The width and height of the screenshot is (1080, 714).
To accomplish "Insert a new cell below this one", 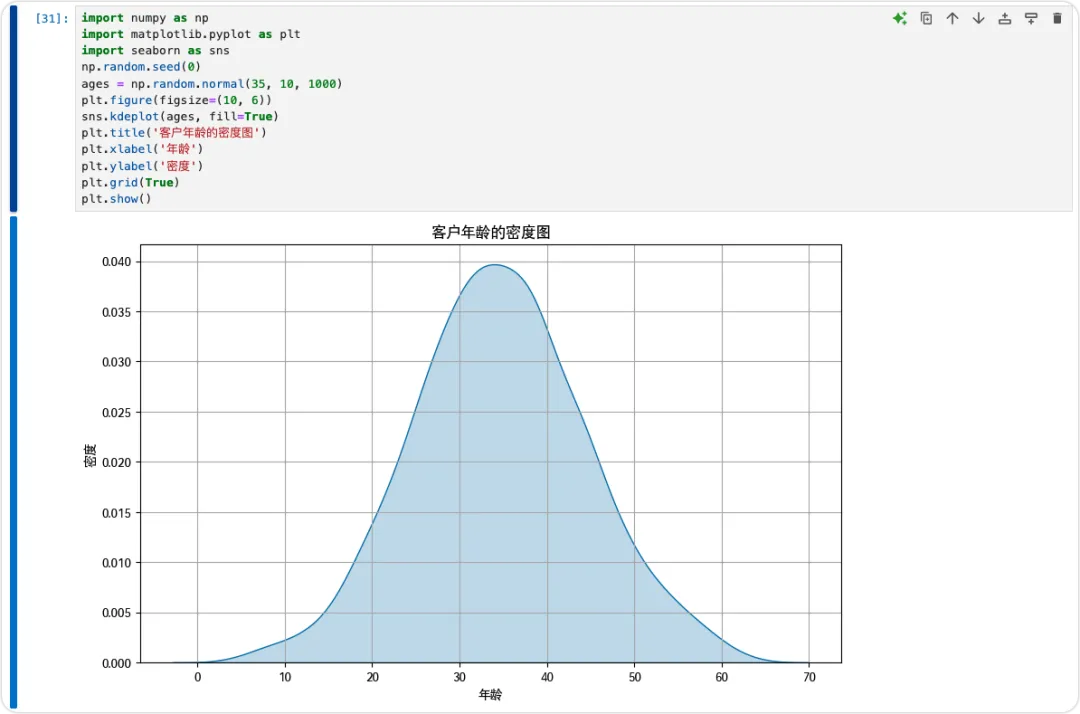I will click(1031, 19).
